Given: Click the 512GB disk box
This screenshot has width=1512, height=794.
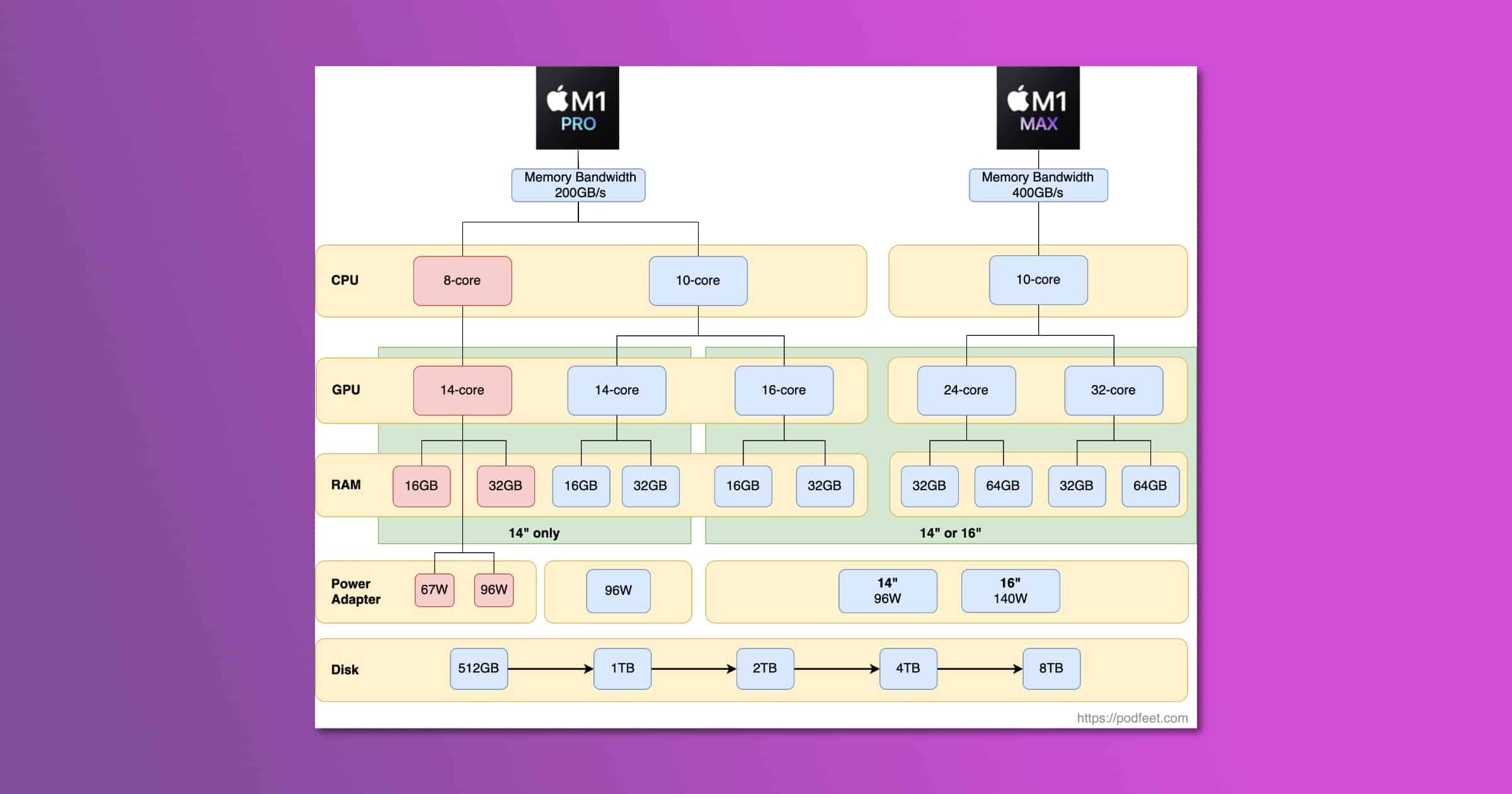Looking at the screenshot, I should 478,669.
